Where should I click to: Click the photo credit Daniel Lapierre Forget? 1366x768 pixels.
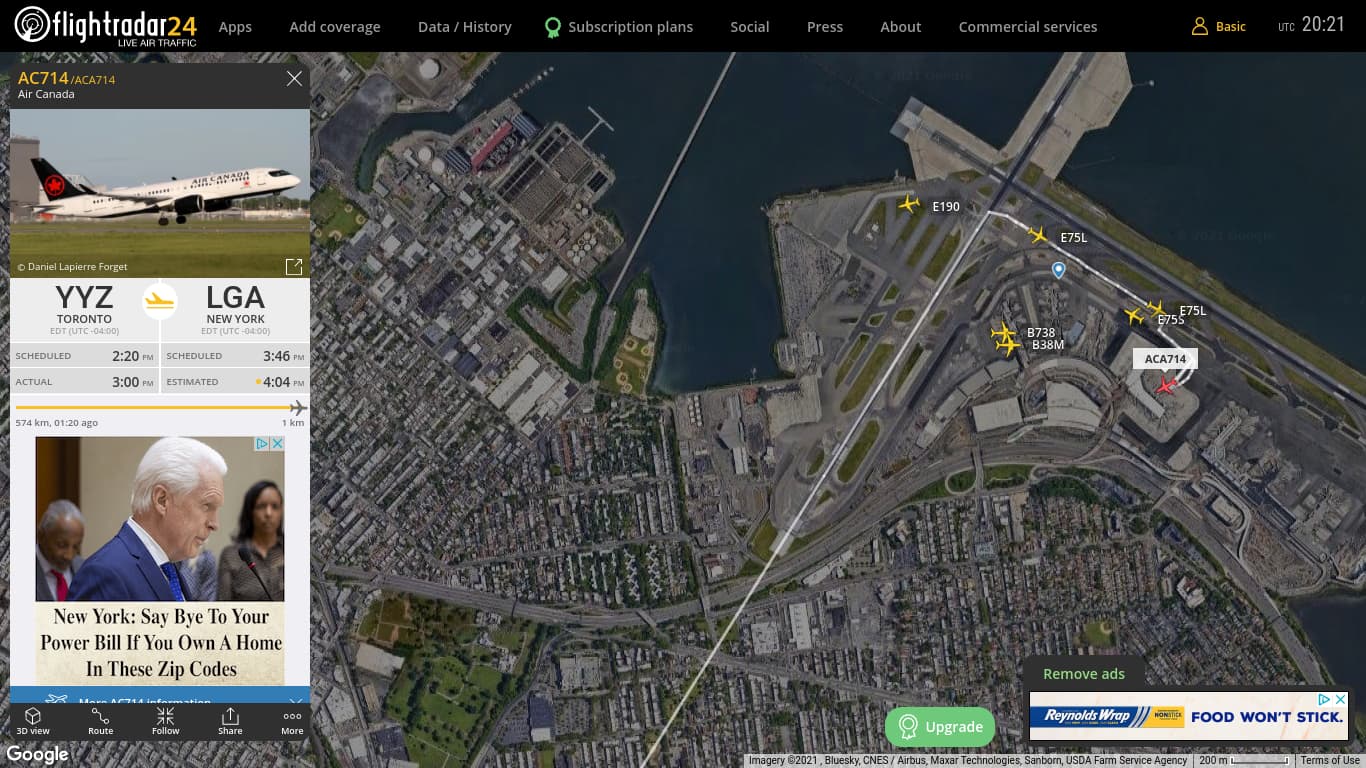72,267
